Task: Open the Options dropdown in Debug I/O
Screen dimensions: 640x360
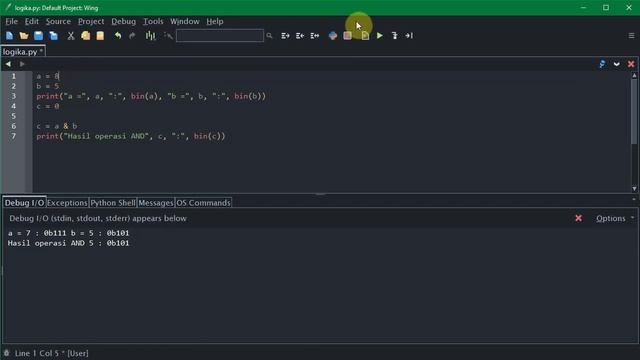Action: 614,218
